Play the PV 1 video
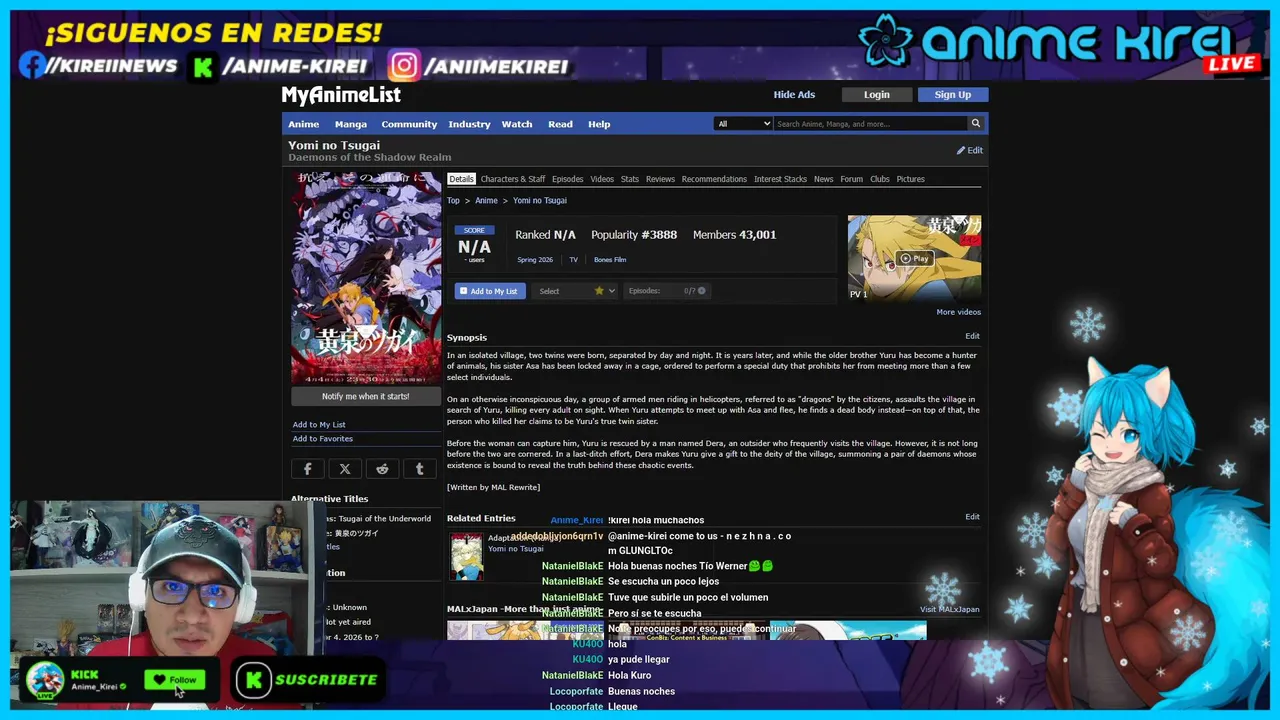The image size is (1280, 720). tap(914, 258)
